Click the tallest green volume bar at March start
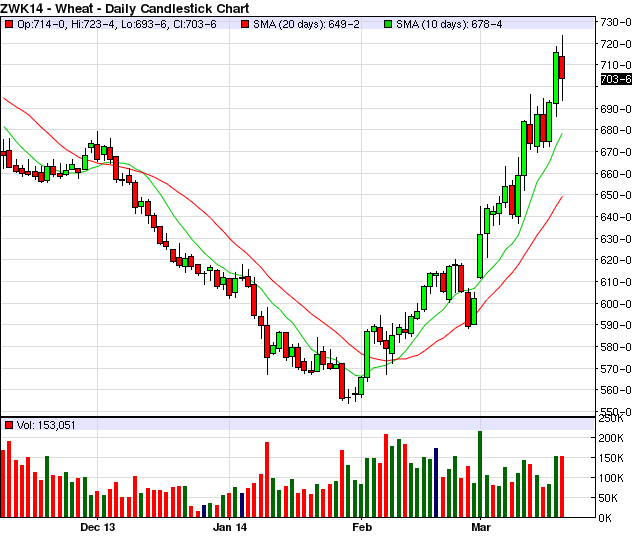 480,474
